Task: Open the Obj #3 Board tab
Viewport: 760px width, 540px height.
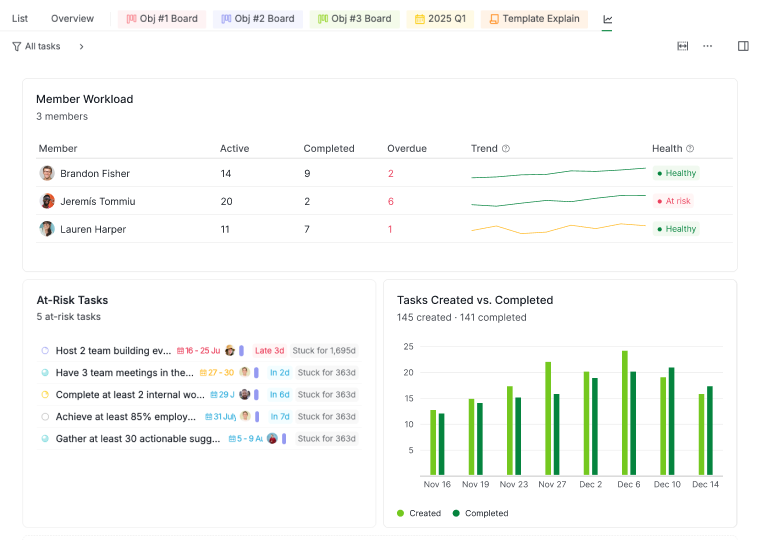Action: 355,19
